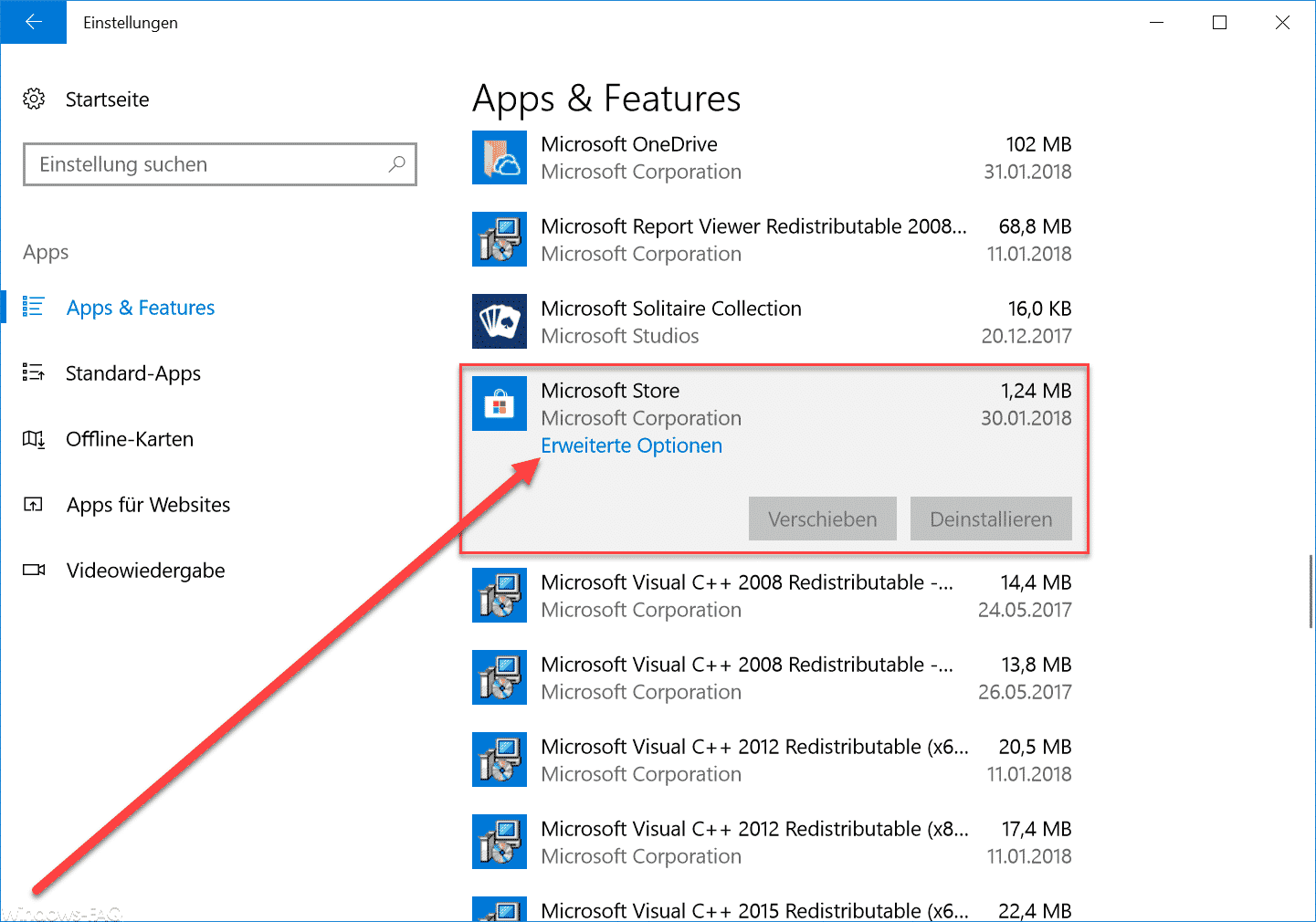Viewport: 1316px width, 922px height.
Task: Close the Einstellungen window
Action: (x=1282, y=22)
